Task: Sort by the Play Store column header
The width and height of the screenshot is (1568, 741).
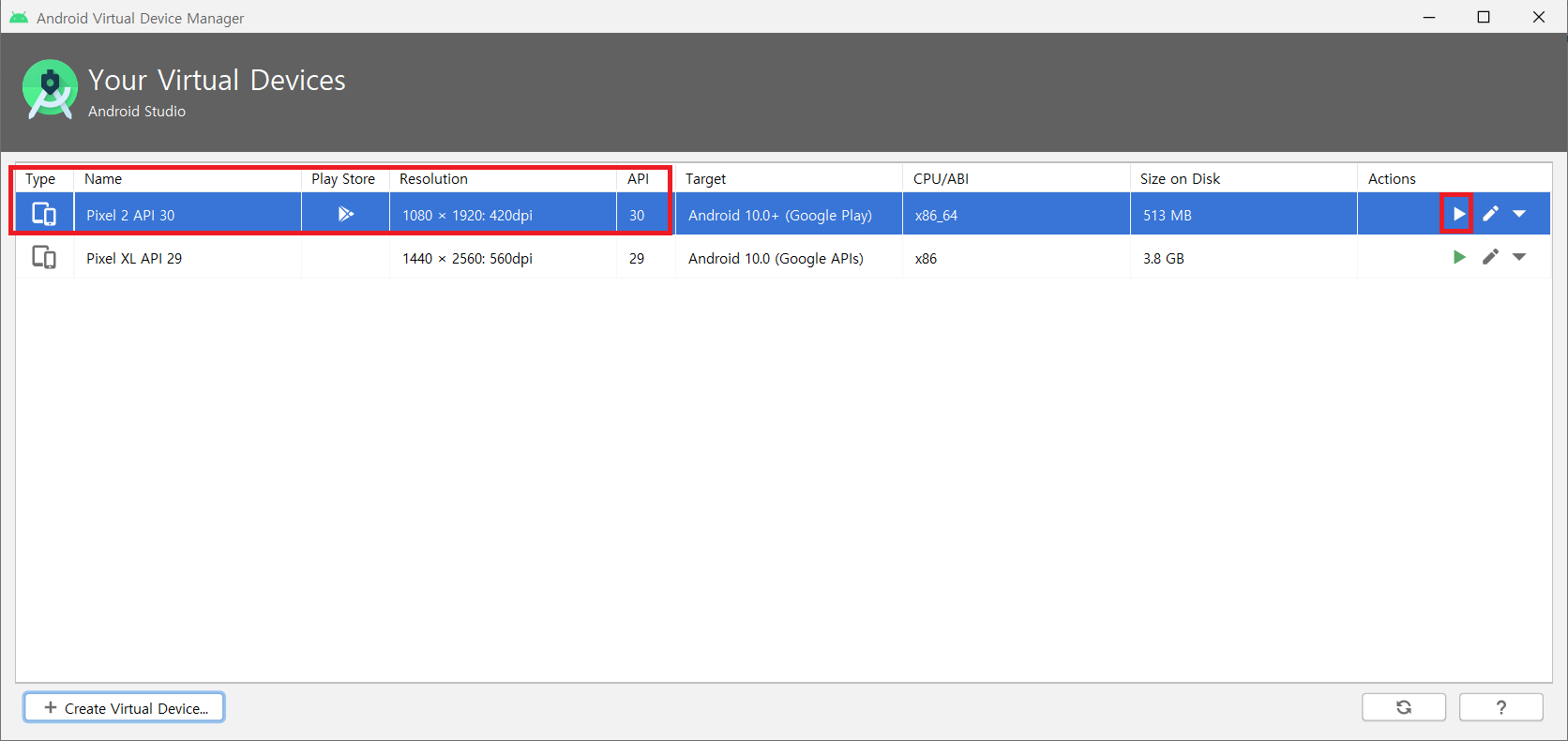Action: pos(343,179)
